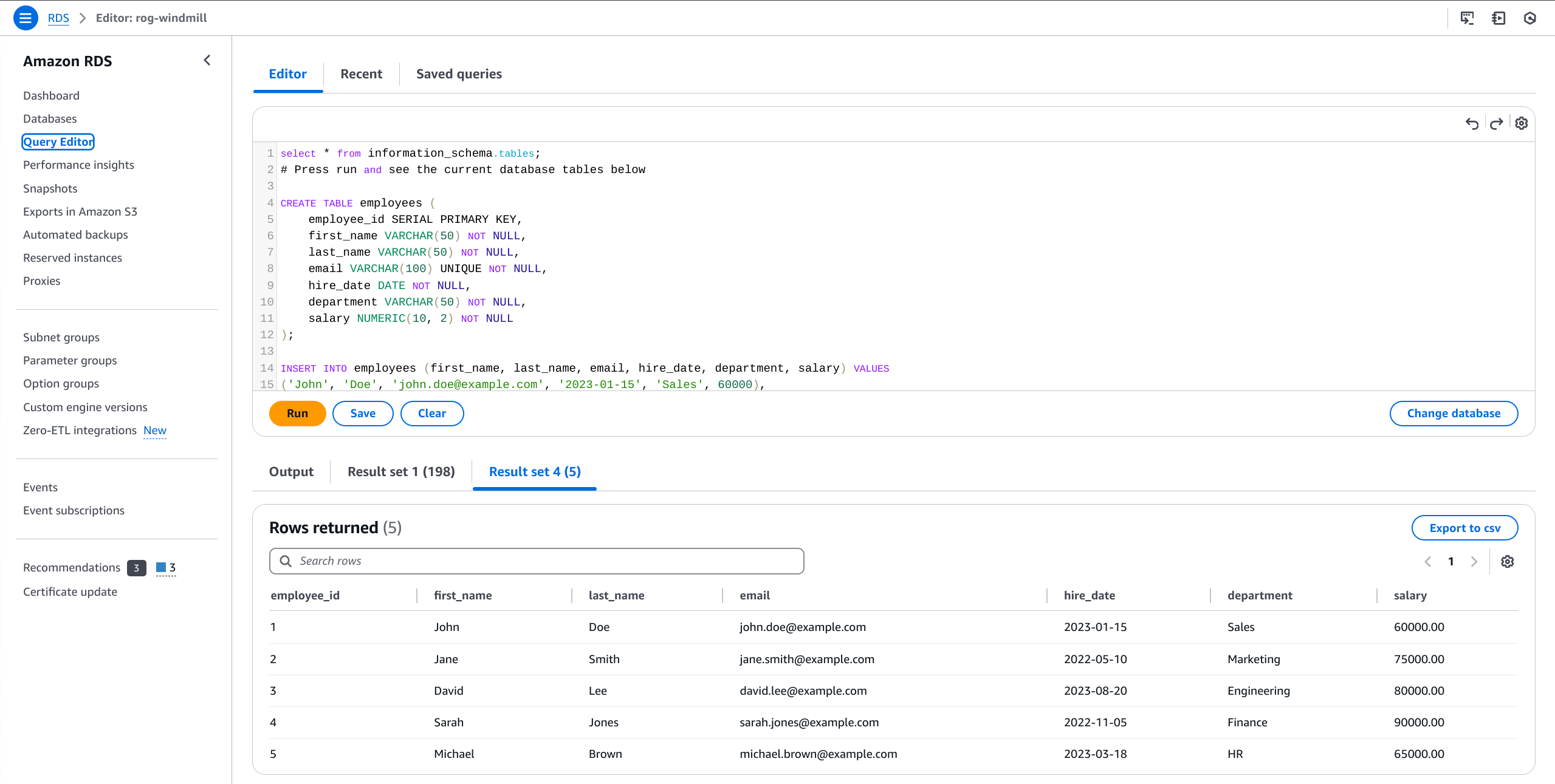Open Performance insights in sidebar

click(x=78, y=165)
